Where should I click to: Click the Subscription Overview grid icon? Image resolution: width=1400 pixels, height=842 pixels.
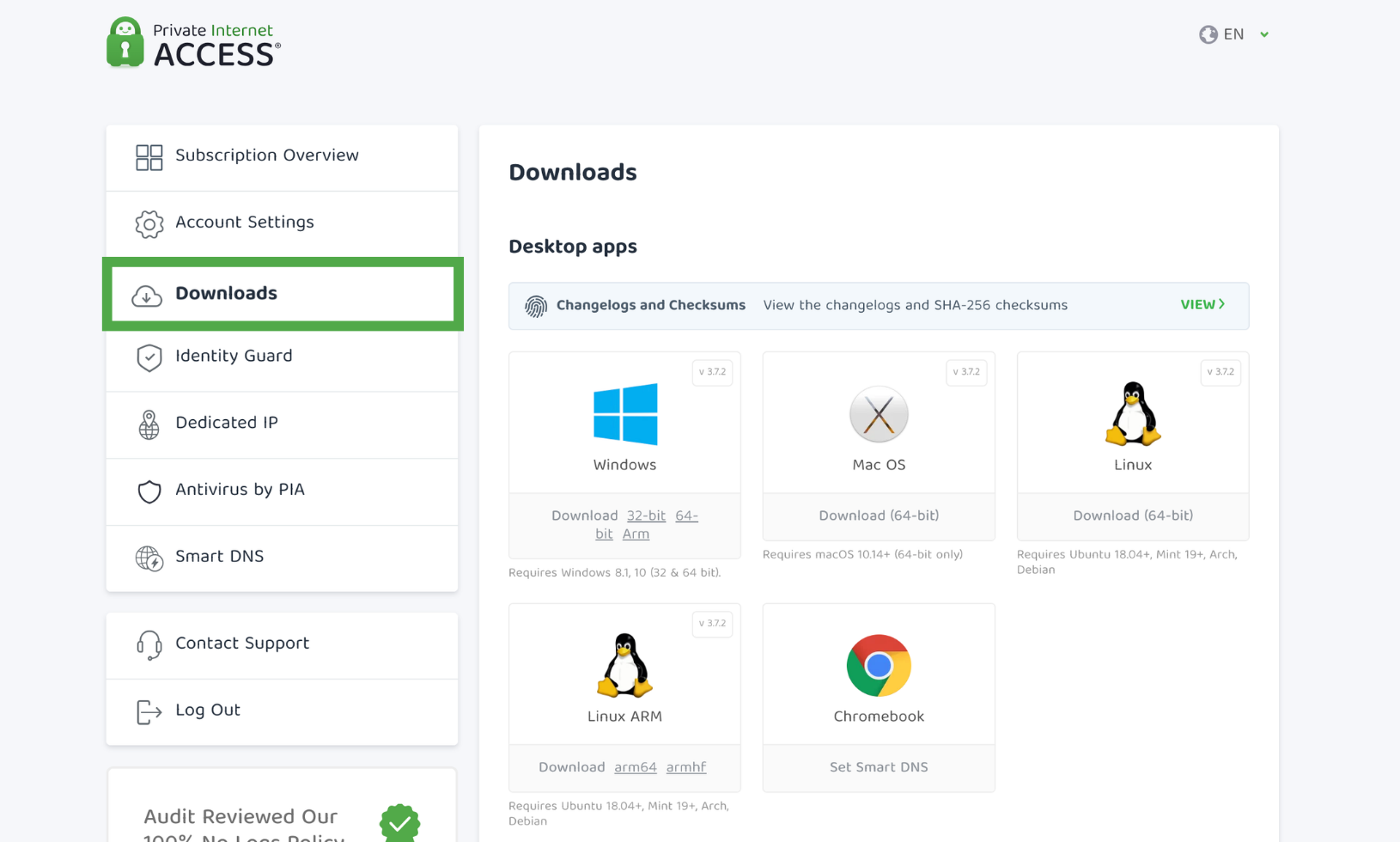pos(149,157)
